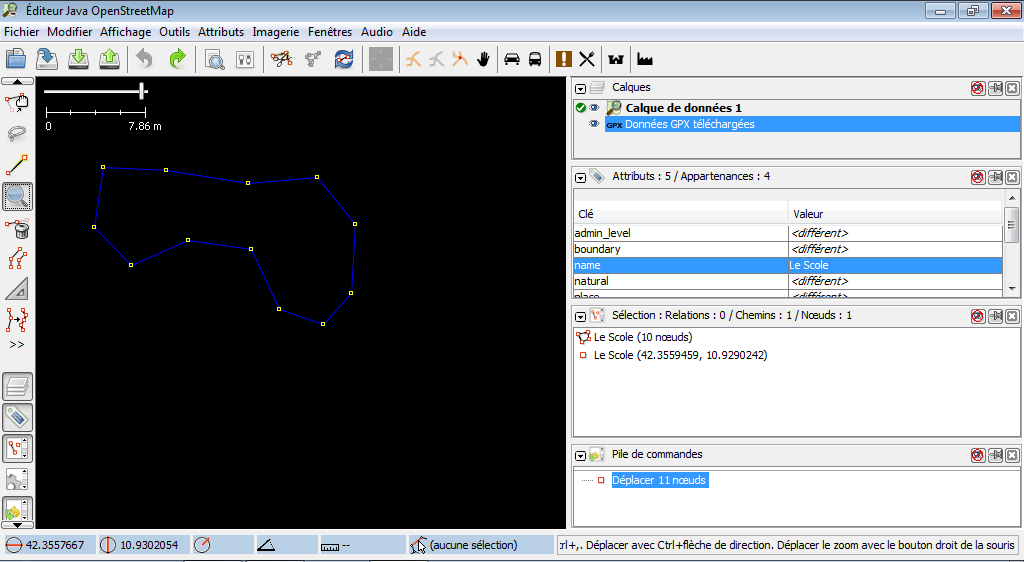Select the draw nodes tool
Screen dimensions: 1024x562
pos(17,165)
